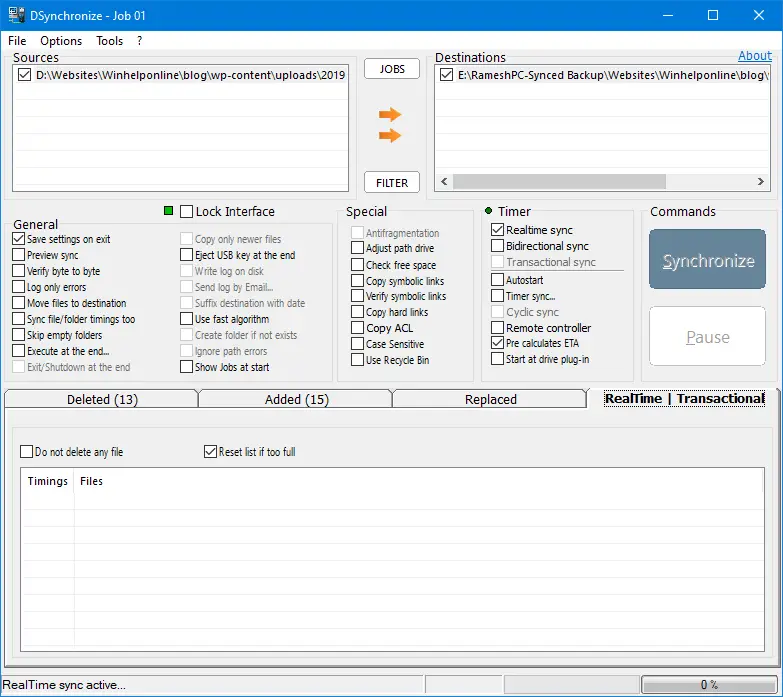Open the Options menu

pyautogui.click(x=61, y=40)
